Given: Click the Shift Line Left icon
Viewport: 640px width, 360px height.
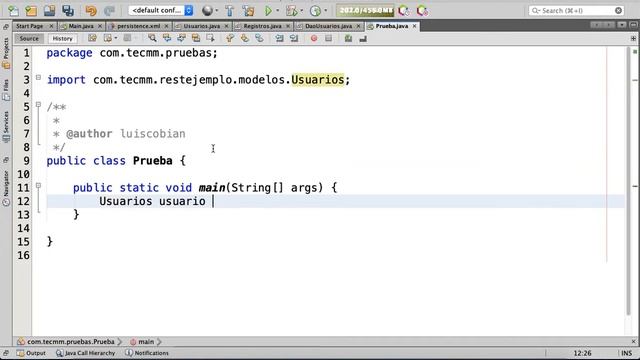Looking at the screenshot, I should [279, 38].
